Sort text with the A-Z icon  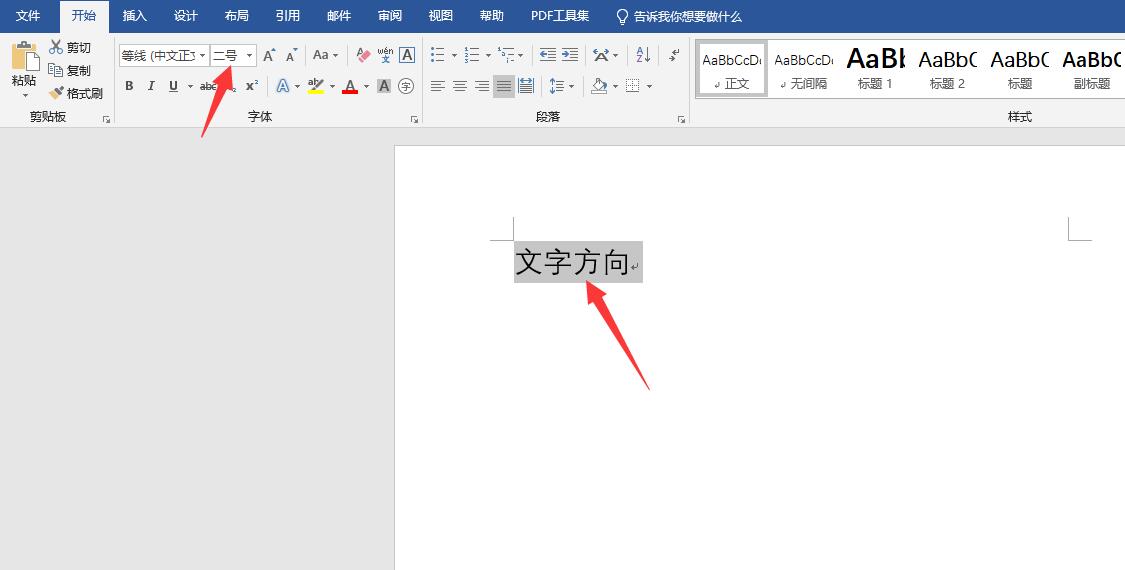click(x=643, y=55)
